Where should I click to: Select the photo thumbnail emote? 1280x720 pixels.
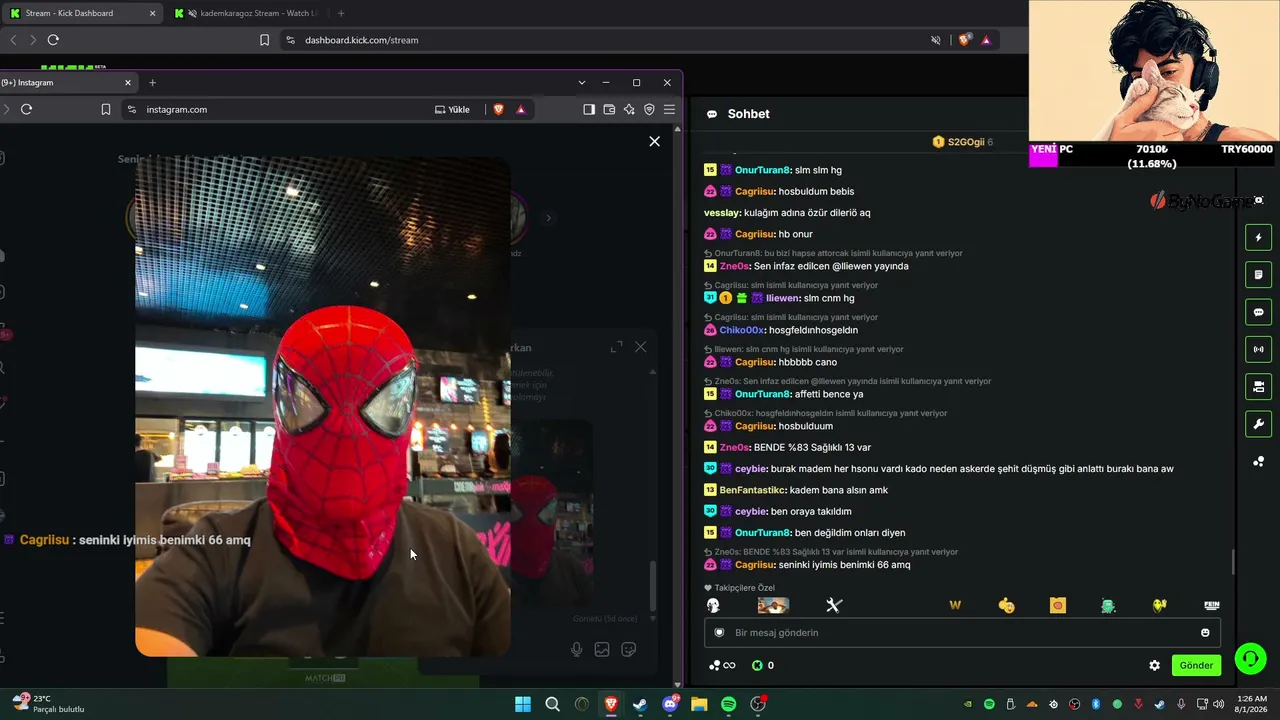[x=773, y=605]
